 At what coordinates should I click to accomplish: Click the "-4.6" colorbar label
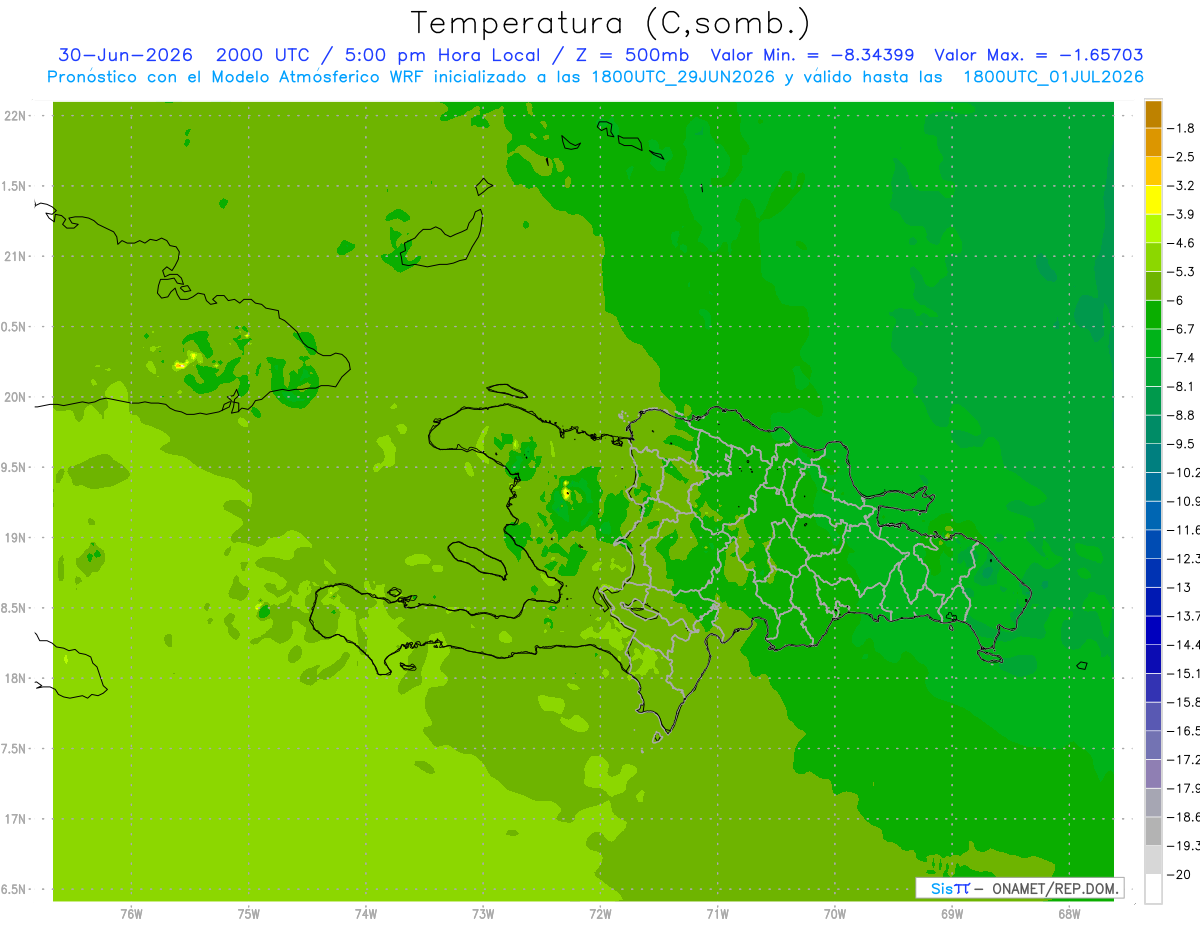point(1182,243)
